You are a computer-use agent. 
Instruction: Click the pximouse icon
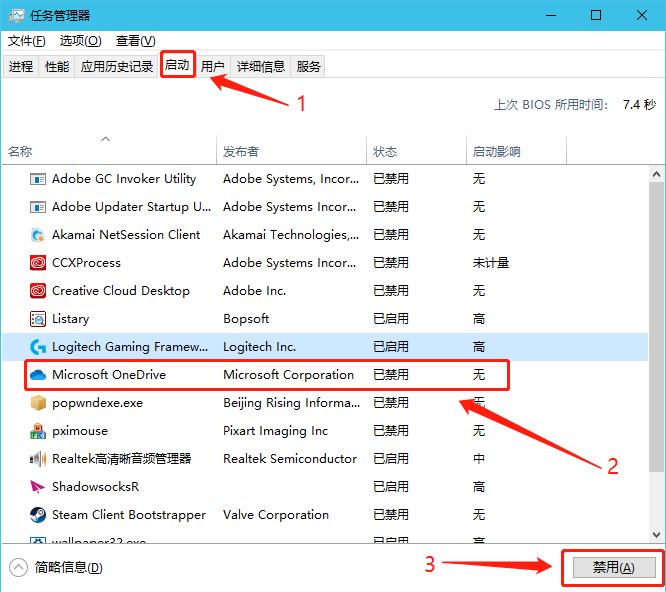(38, 431)
